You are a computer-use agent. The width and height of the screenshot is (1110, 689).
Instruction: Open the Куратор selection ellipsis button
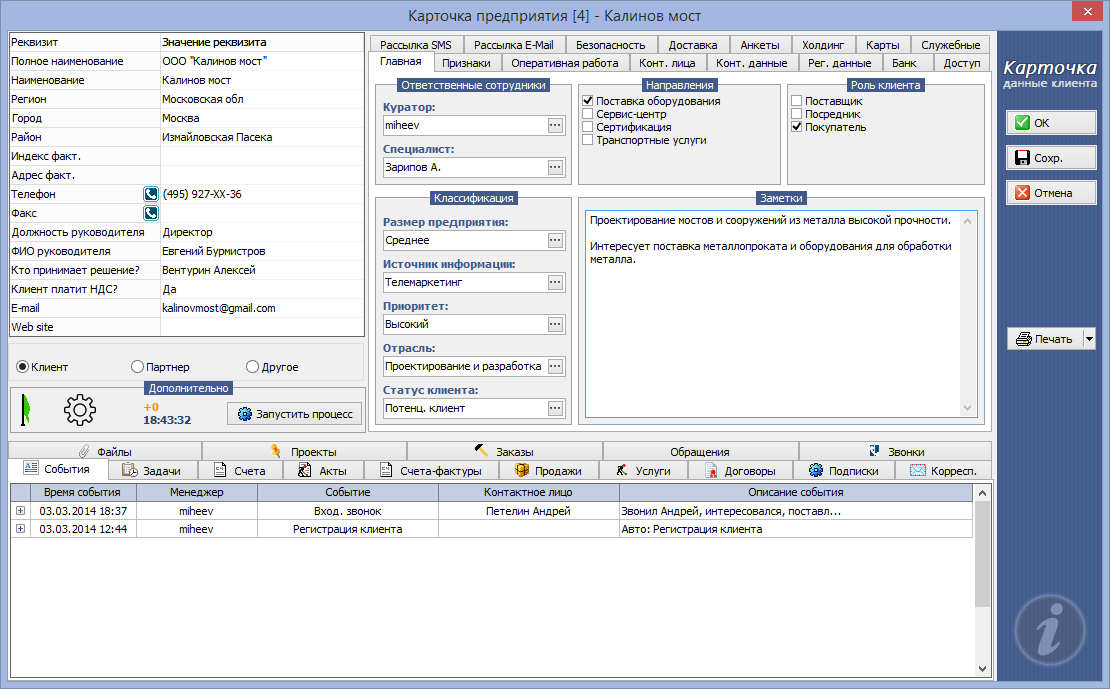[555, 125]
